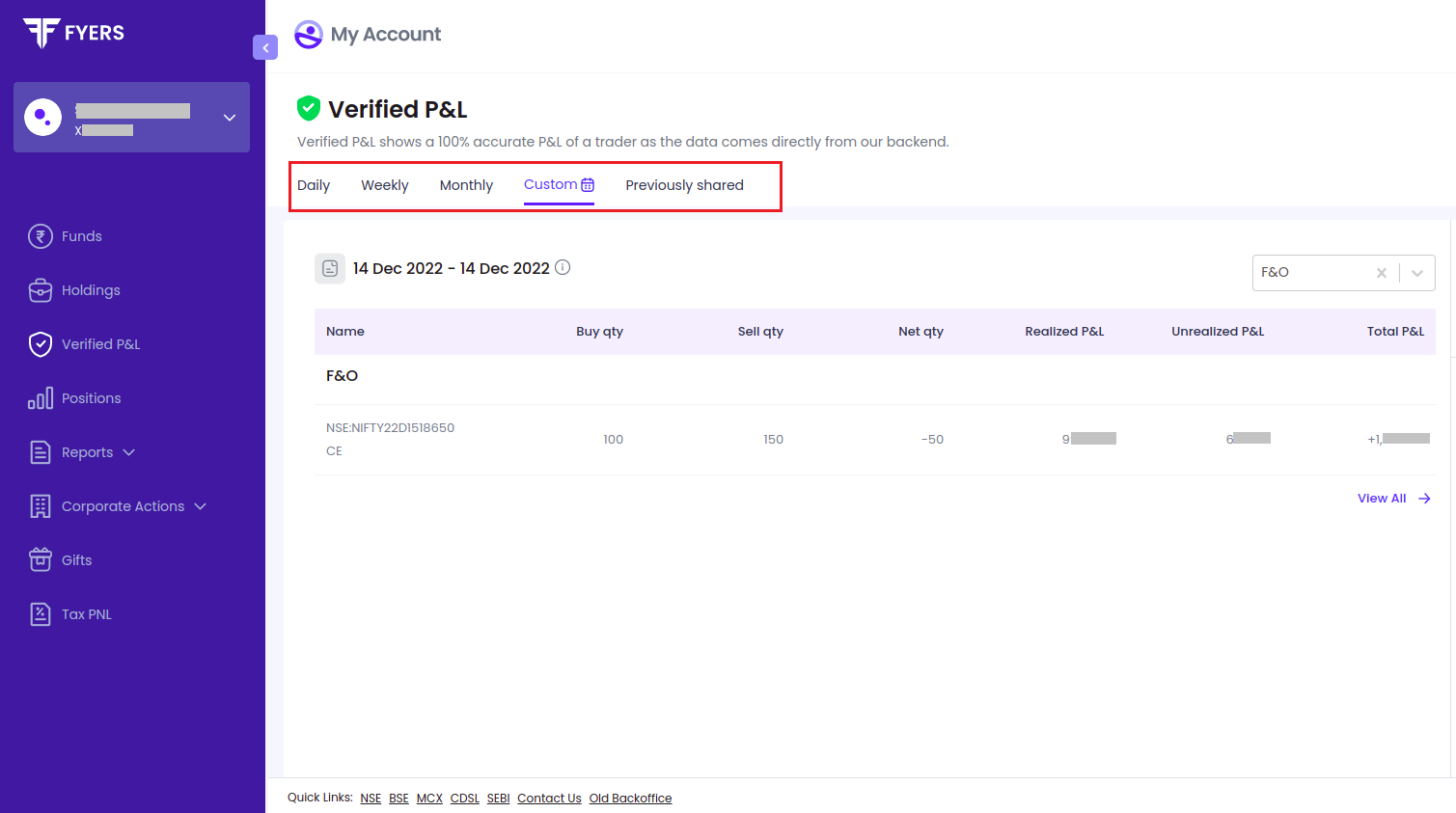This screenshot has height=813, width=1456.
Task: Switch to the Daily tab
Action: [314, 185]
